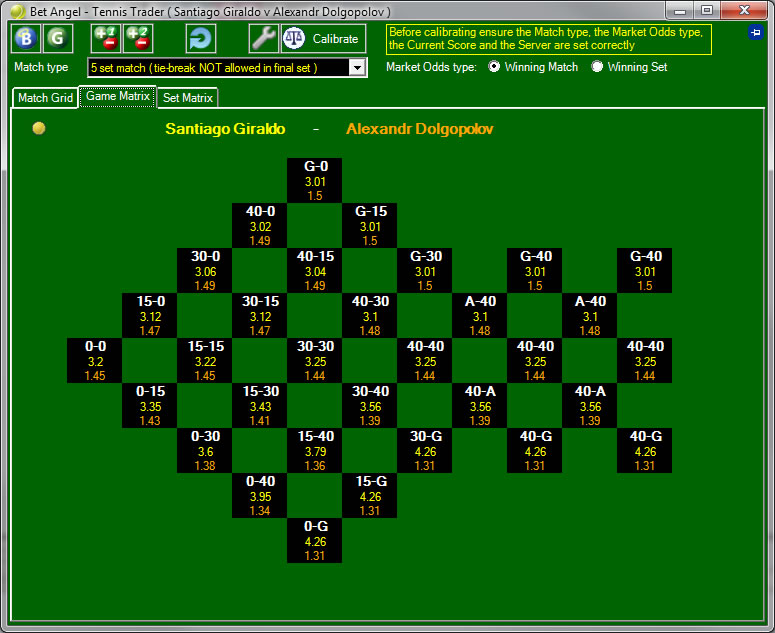Click the Calibrate scales button
Viewport: 775px width, 633px height.
324,39
